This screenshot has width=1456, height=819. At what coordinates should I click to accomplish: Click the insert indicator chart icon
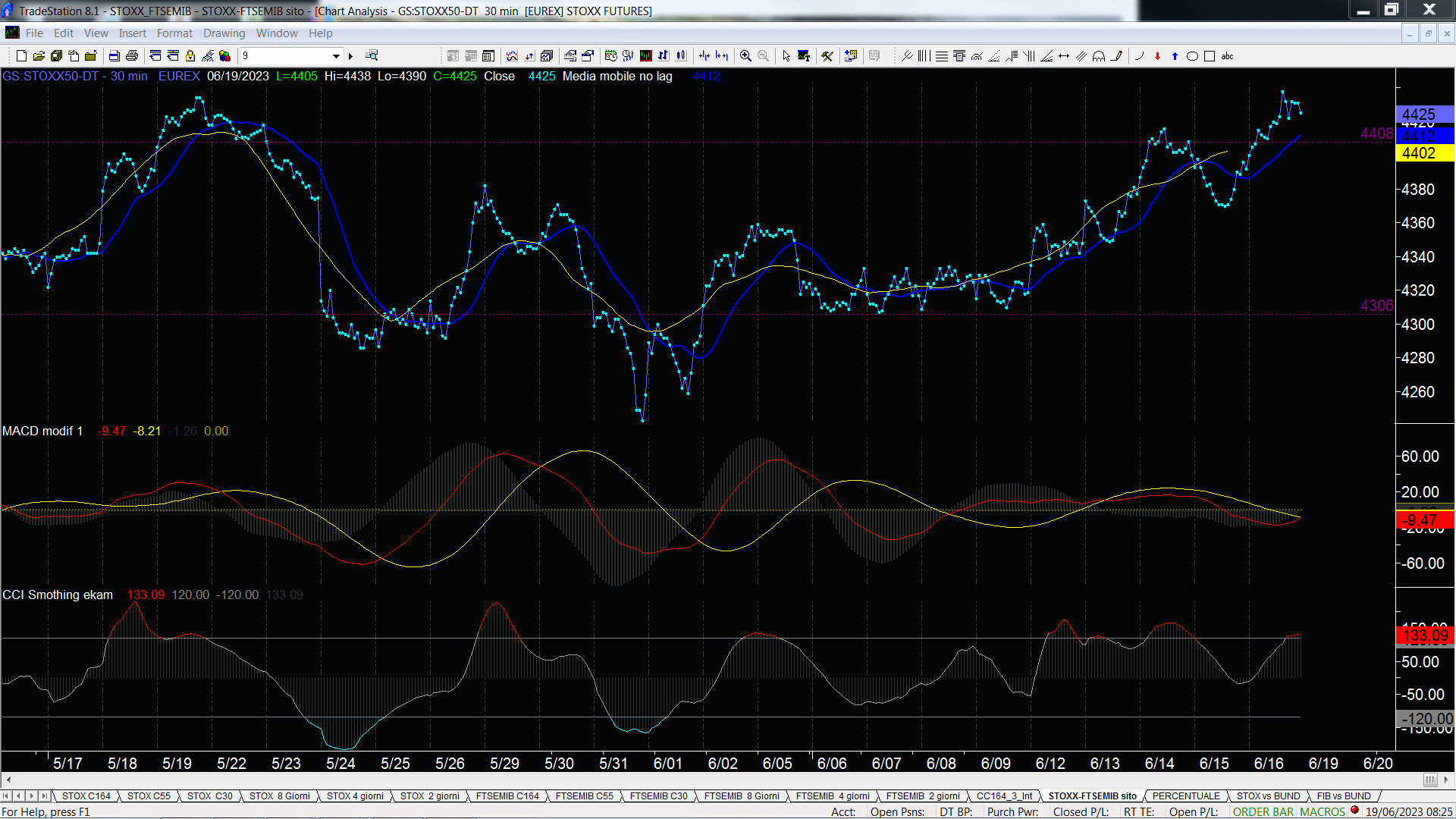[512, 56]
